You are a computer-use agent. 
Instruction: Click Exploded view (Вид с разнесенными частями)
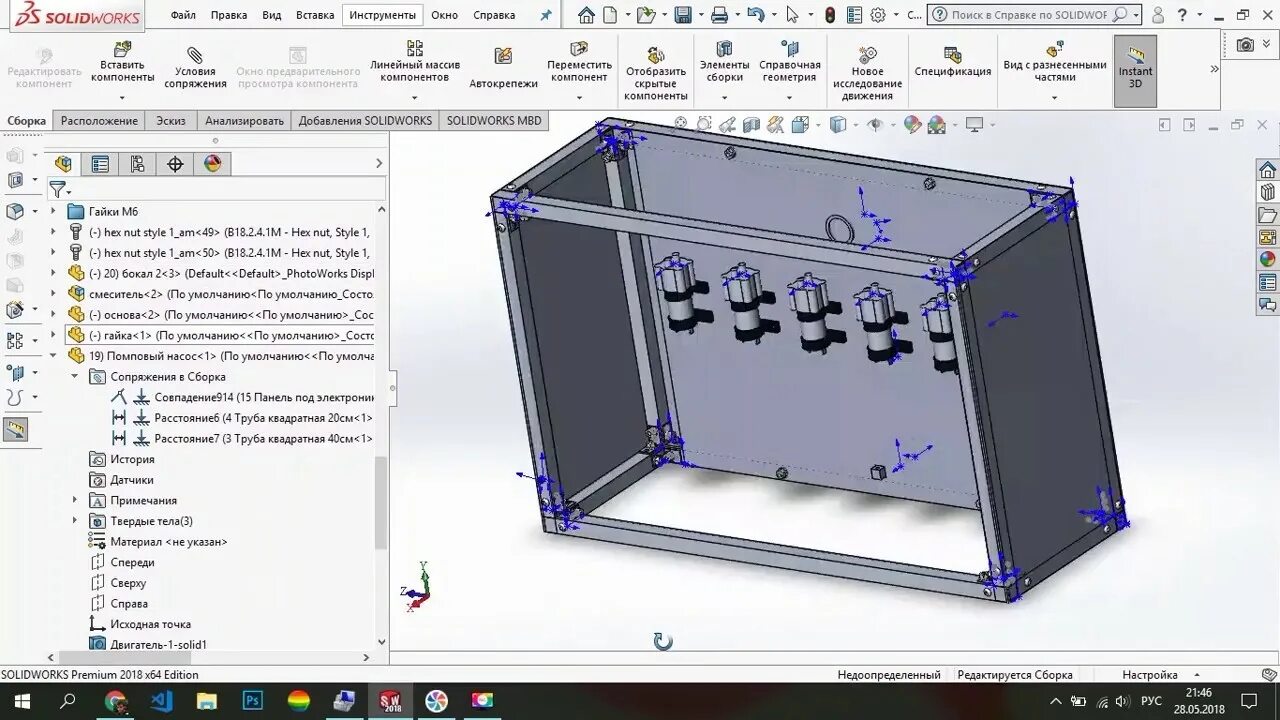click(x=1055, y=63)
